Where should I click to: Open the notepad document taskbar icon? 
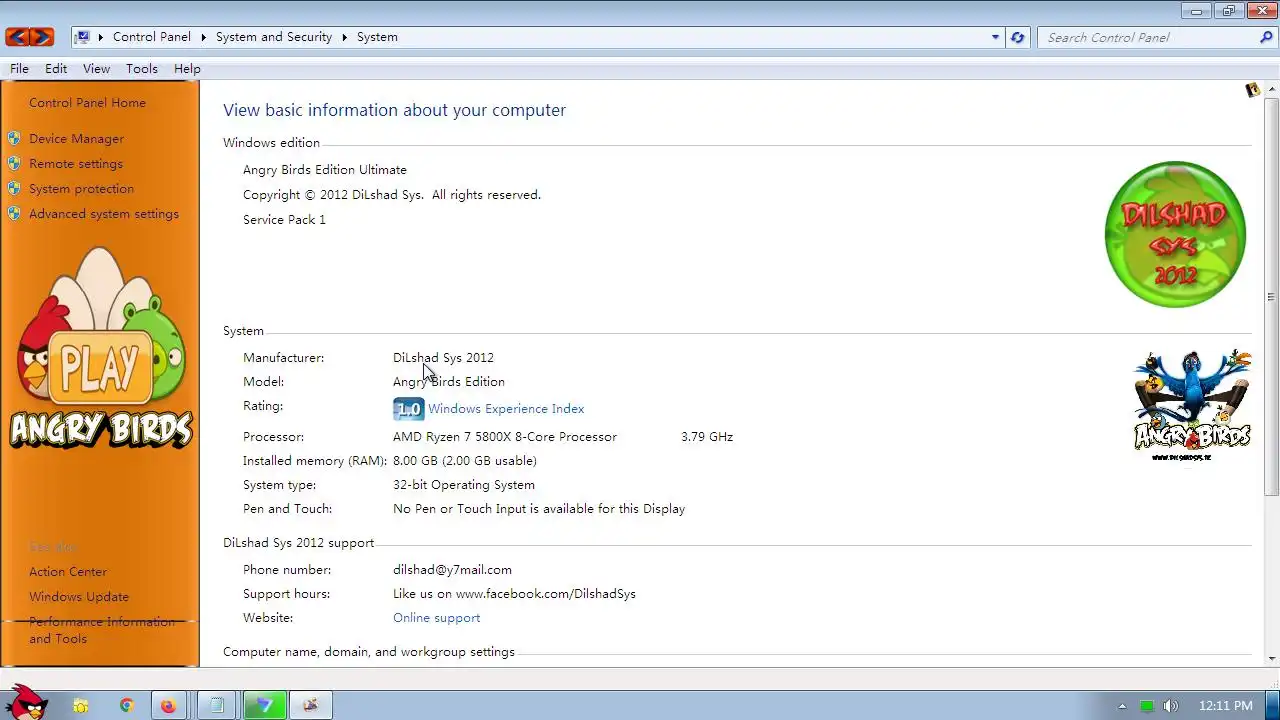pyautogui.click(x=216, y=705)
